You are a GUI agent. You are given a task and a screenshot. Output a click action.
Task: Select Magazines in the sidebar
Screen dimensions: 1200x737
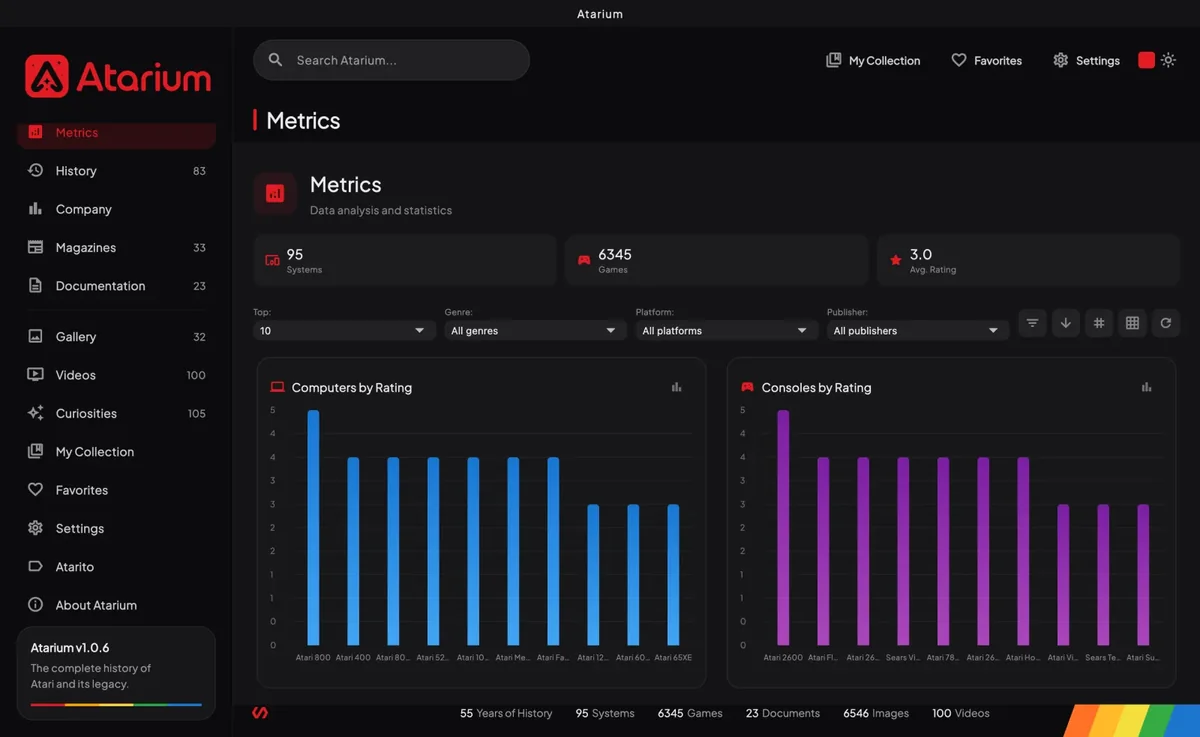point(116,247)
